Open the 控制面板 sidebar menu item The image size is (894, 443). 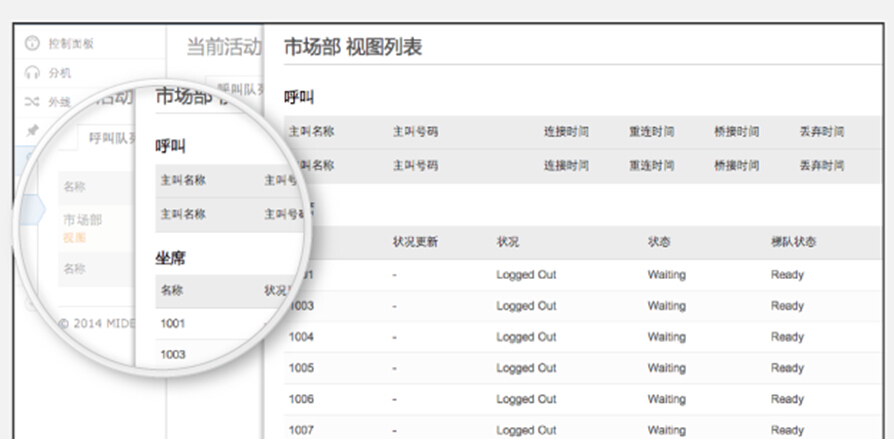(x=71, y=43)
